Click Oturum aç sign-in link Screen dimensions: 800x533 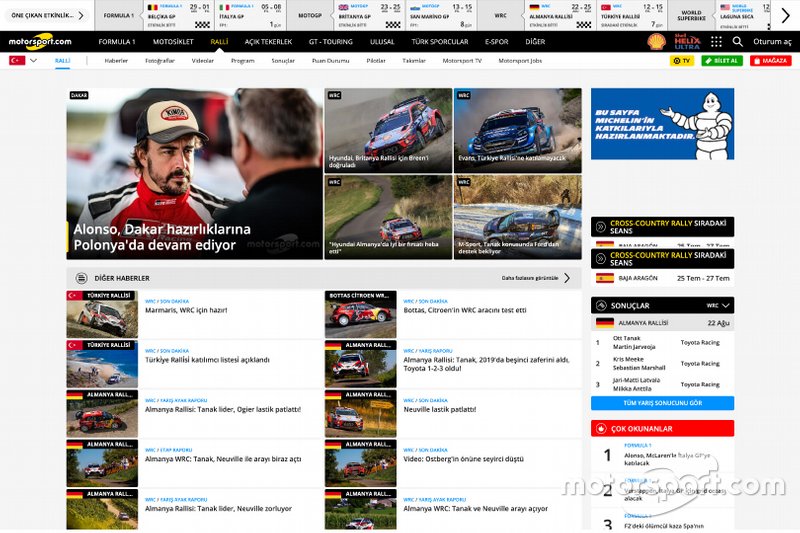pyautogui.click(x=772, y=42)
